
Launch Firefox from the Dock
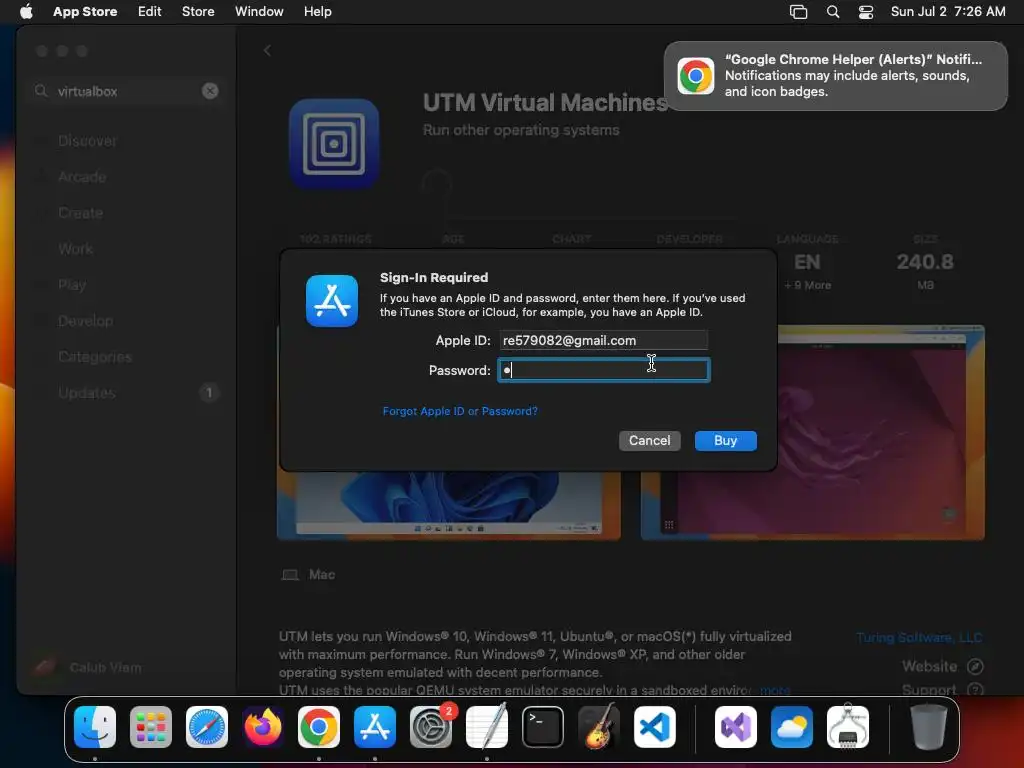click(x=263, y=727)
